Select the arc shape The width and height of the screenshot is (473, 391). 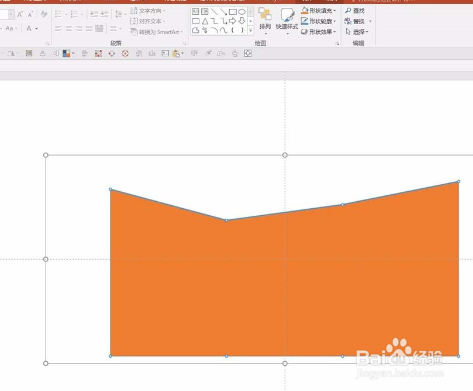coord(214,30)
